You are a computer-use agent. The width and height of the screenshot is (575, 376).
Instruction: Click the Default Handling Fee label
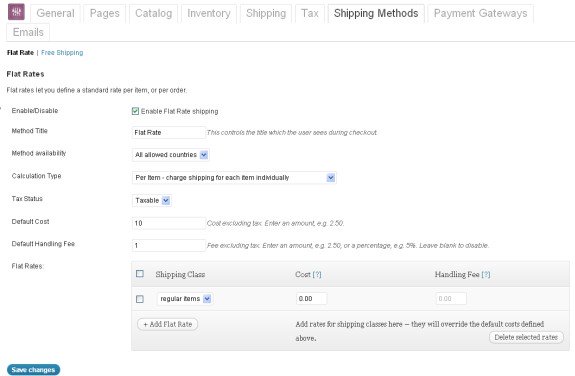(43, 244)
